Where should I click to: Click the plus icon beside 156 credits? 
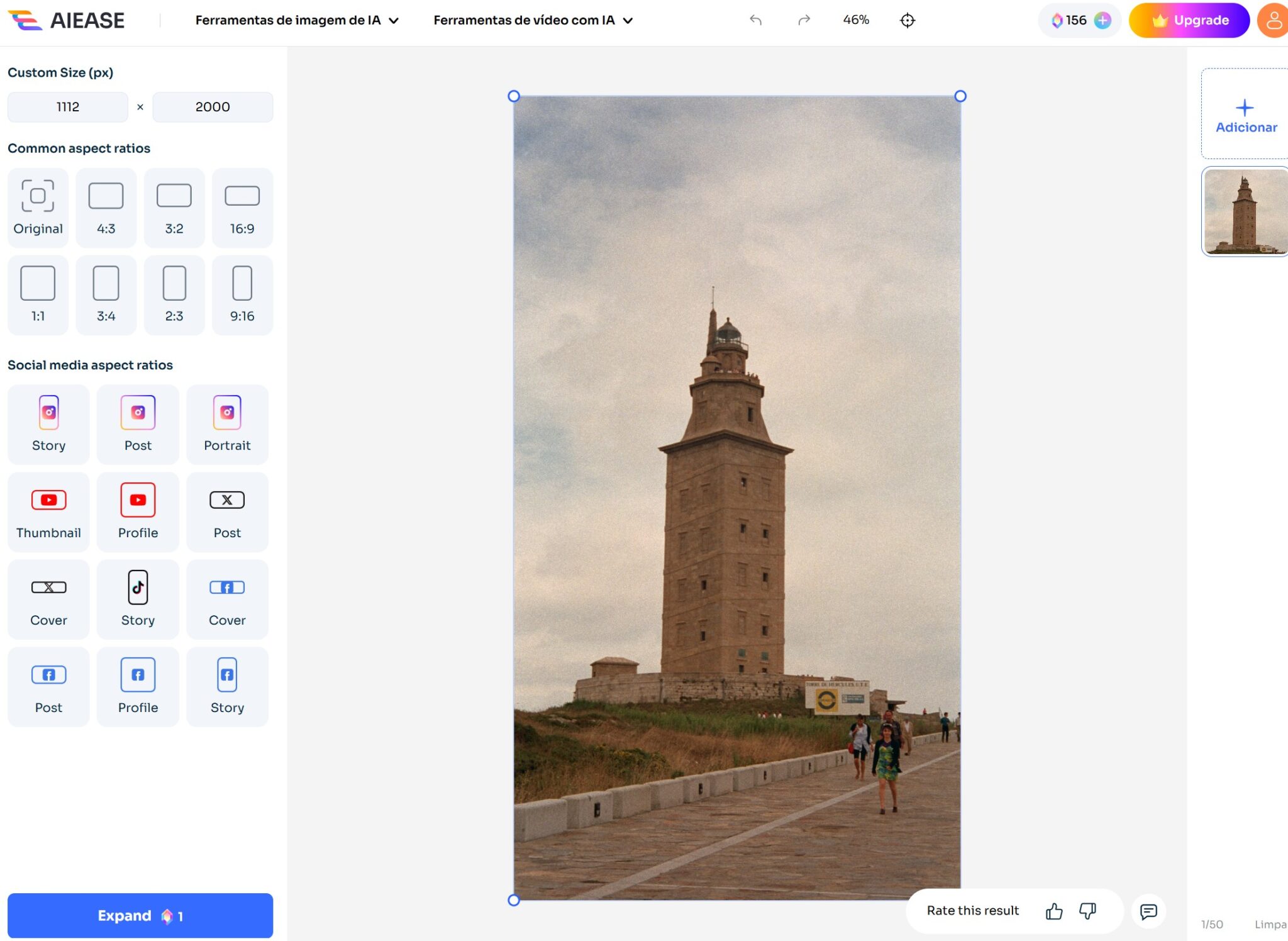click(x=1102, y=20)
